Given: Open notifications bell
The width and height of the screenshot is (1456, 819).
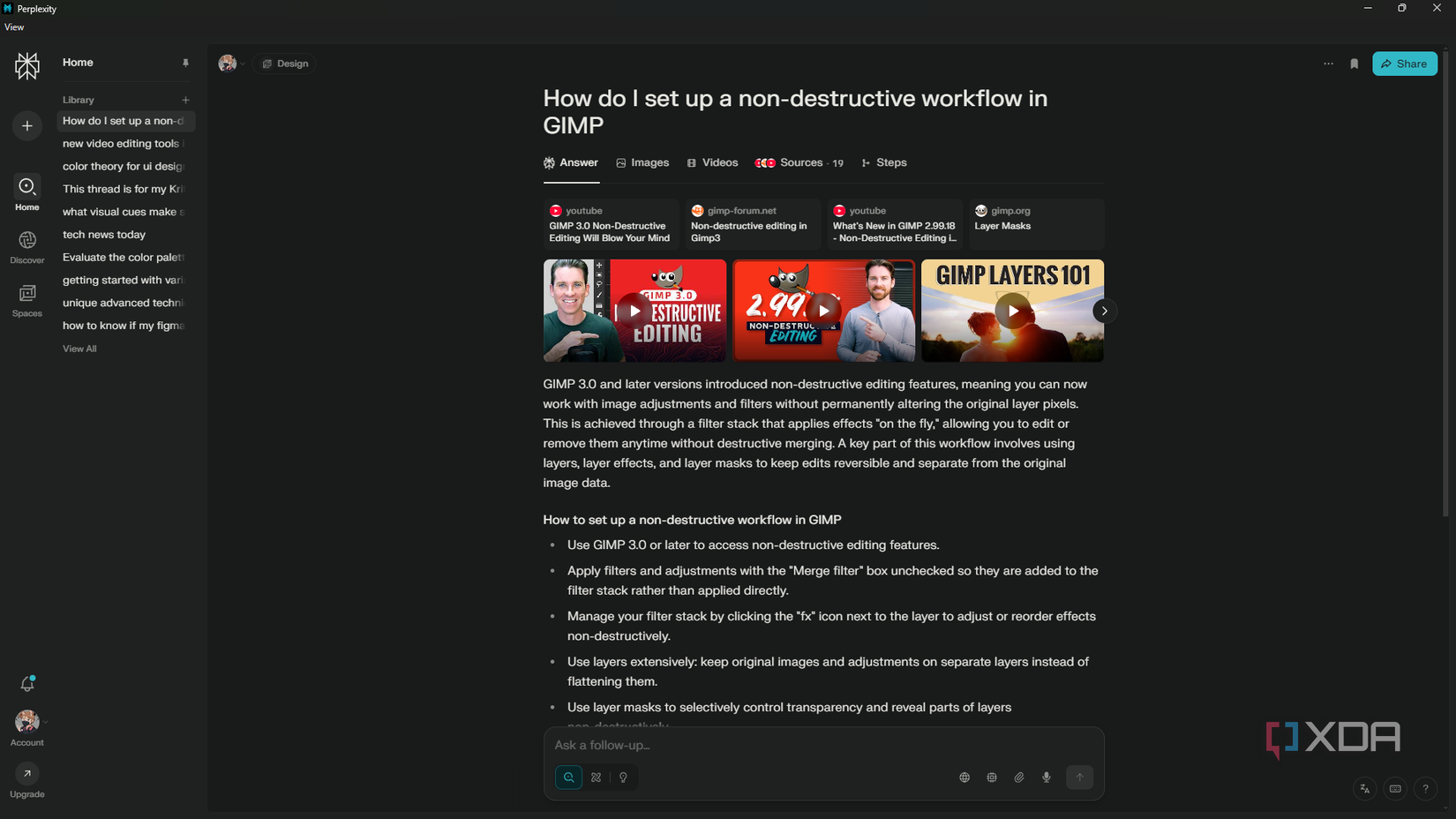Looking at the screenshot, I should coord(27,684).
